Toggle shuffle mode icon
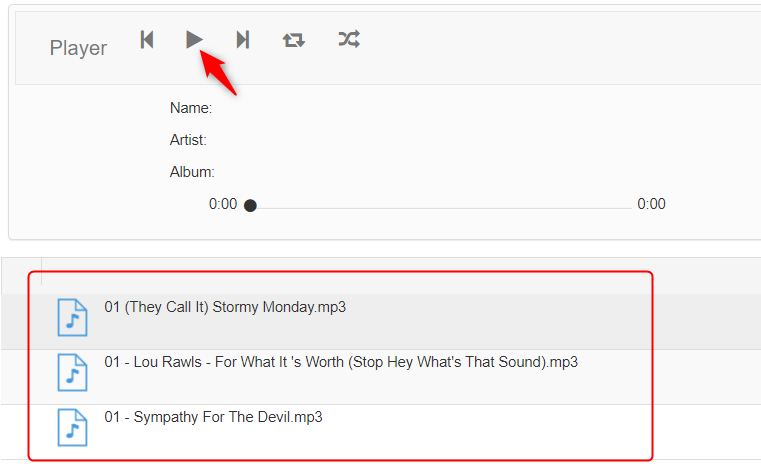 349,39
